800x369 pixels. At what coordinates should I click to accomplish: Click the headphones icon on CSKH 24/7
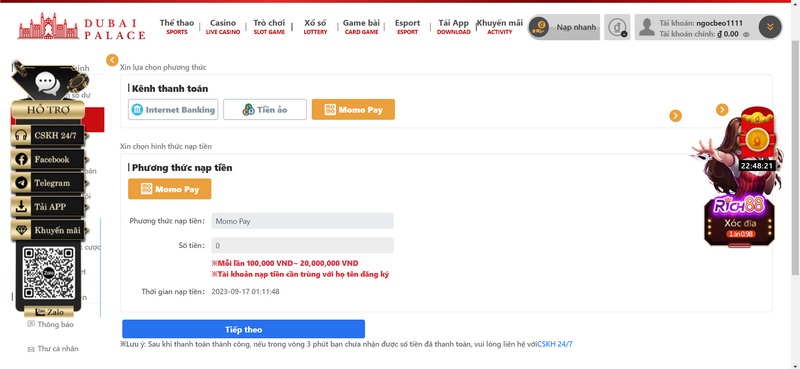click(21, 136)
